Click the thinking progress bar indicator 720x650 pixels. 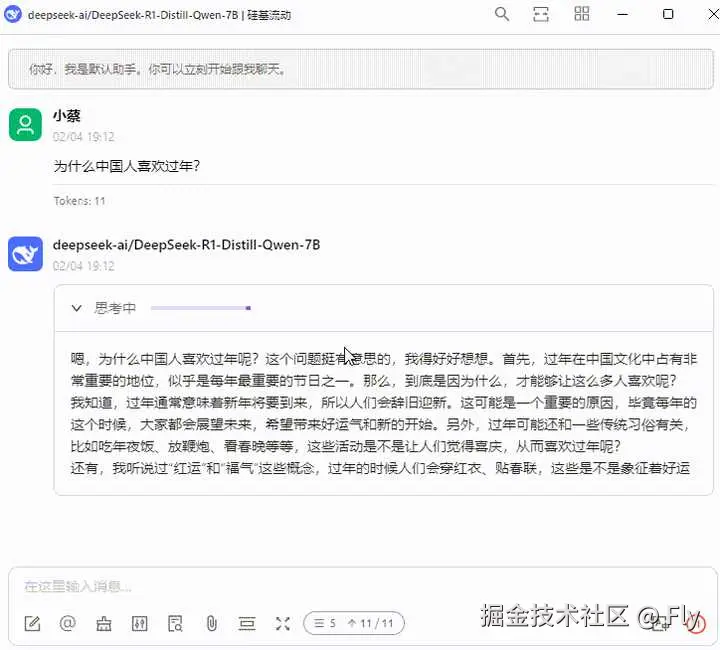click(201, 308)
